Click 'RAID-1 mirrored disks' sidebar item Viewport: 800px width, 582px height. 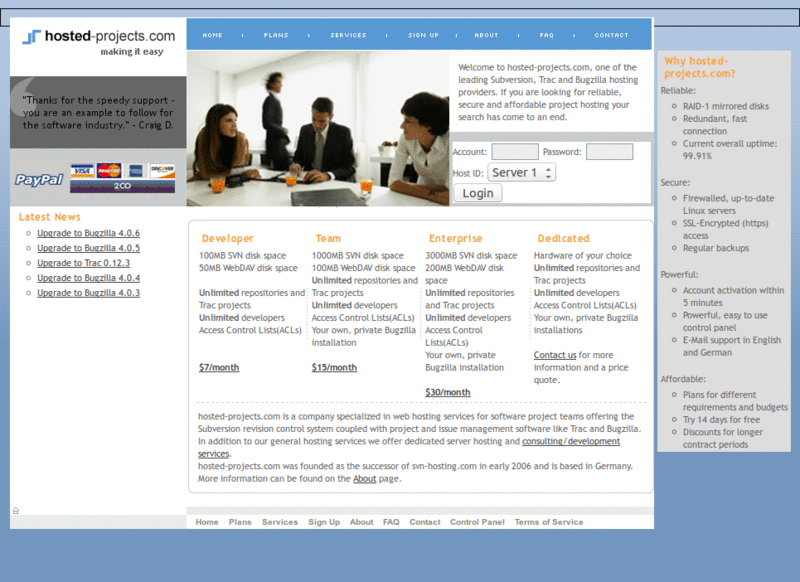(x=726, y=106)
